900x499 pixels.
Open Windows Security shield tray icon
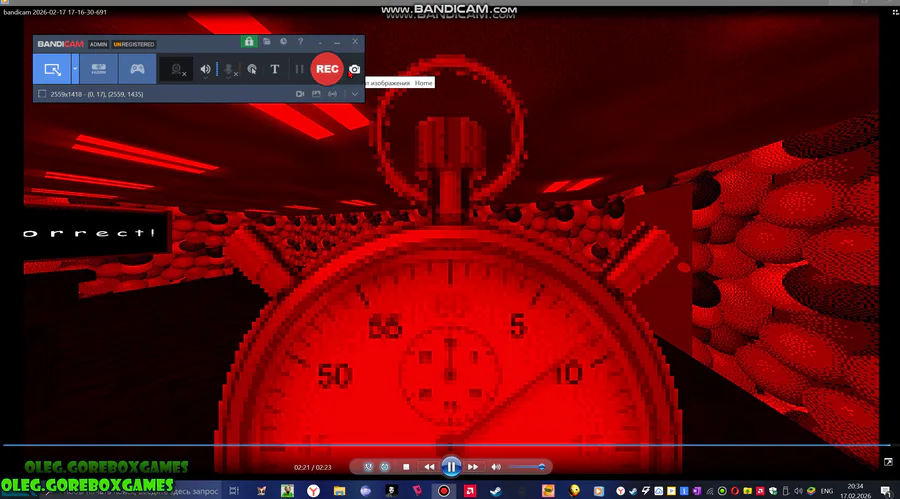pyautogui.click(x=773, y=491)
